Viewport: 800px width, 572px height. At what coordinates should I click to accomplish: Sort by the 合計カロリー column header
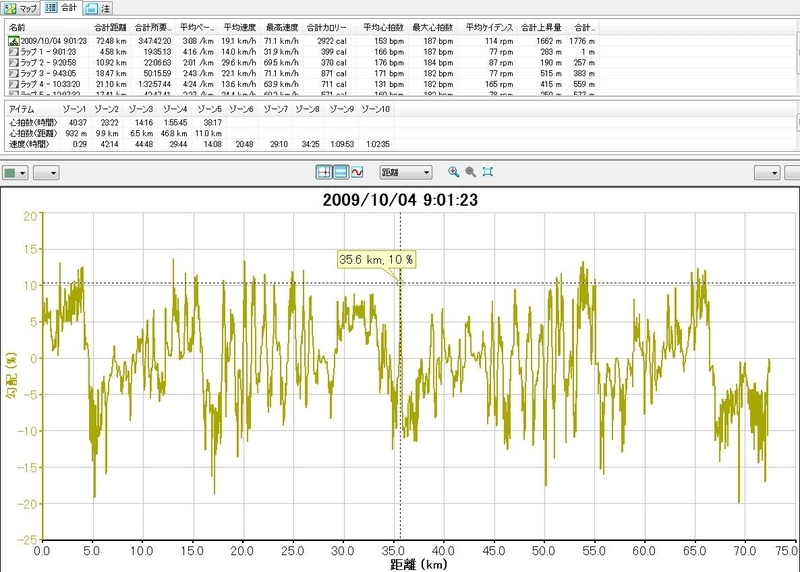click(326, 28)
